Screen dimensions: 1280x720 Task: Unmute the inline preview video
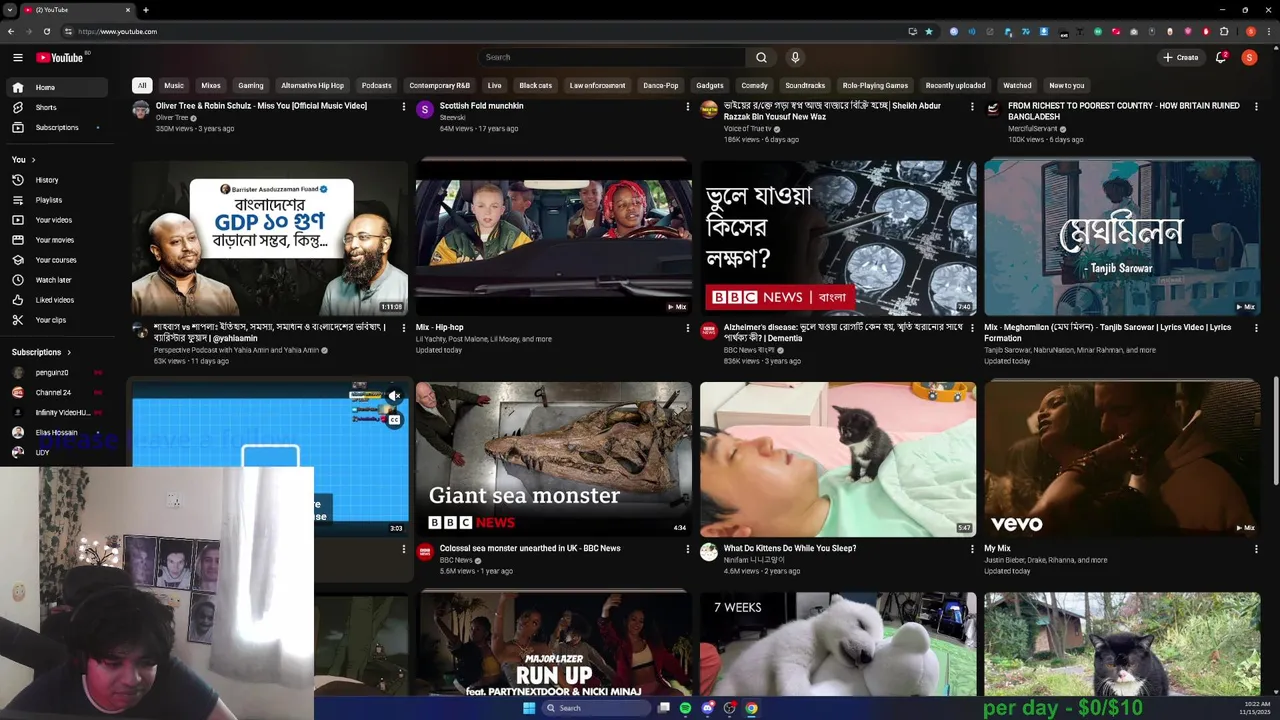tap(395, 396)
